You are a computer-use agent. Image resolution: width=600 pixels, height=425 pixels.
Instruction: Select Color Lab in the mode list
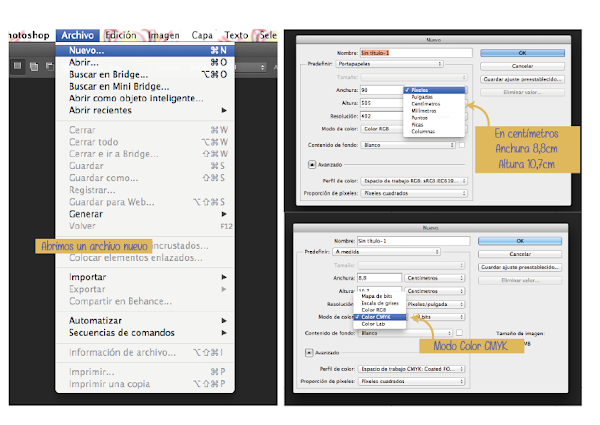click(x=380, y=324)
